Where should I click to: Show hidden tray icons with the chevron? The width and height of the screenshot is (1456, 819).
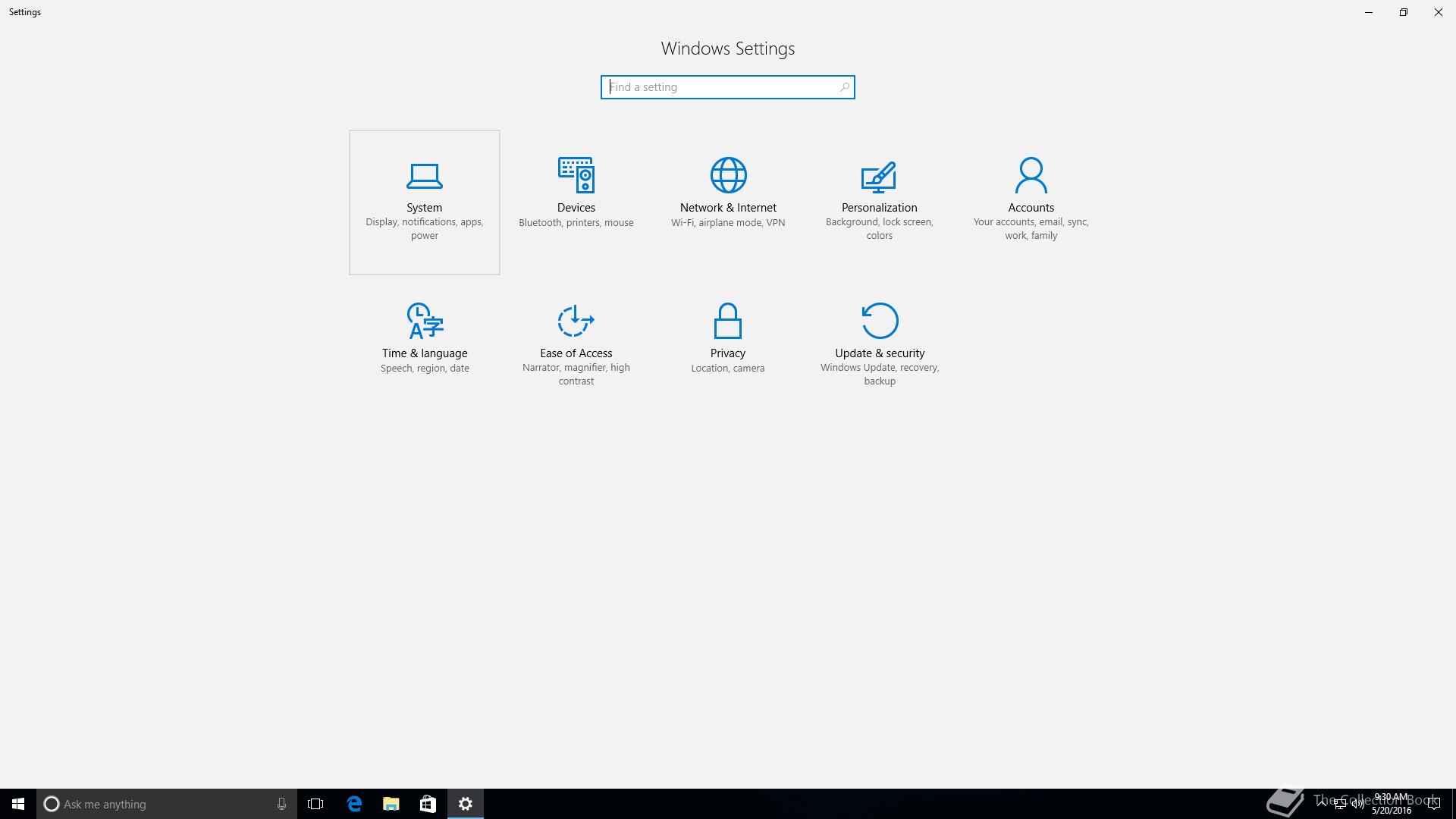coord(1322,804)
